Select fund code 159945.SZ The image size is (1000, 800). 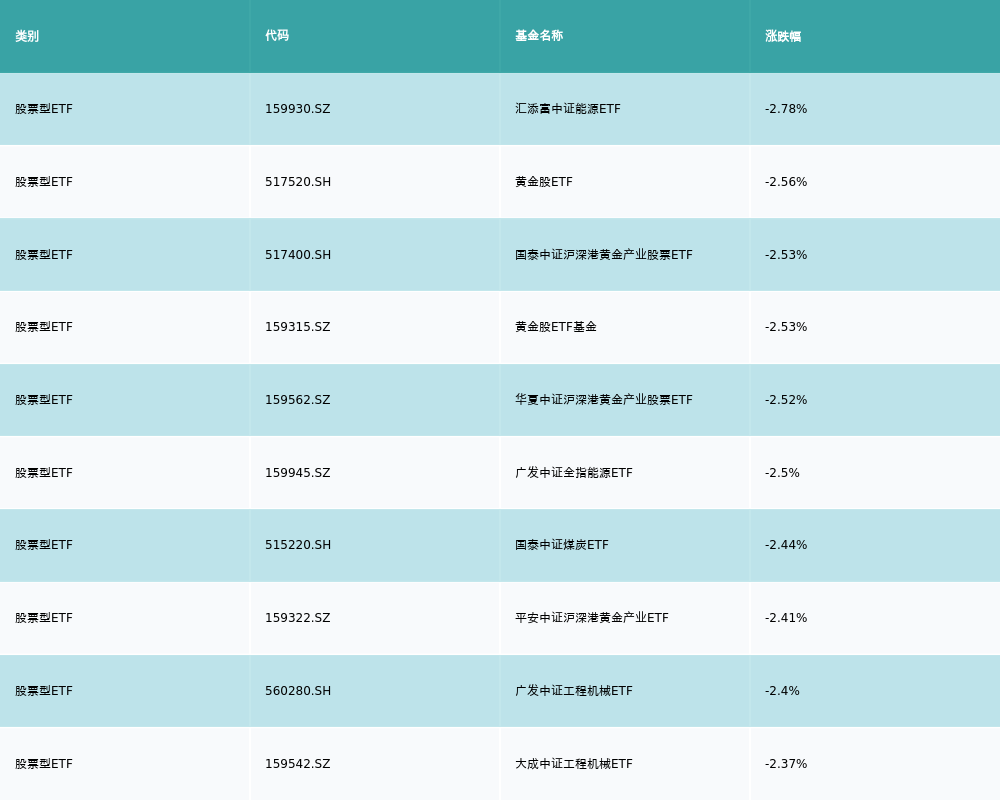(x=298, y=473)
